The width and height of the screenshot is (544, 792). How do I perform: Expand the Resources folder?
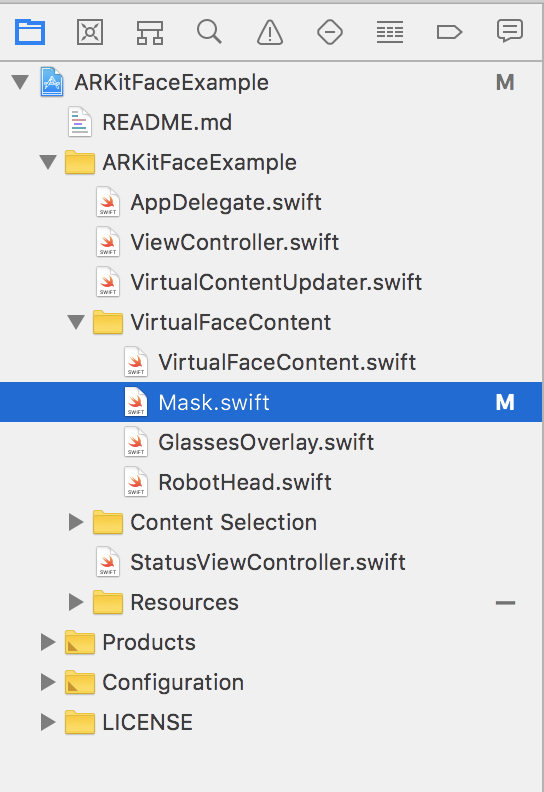coord(76,602)
